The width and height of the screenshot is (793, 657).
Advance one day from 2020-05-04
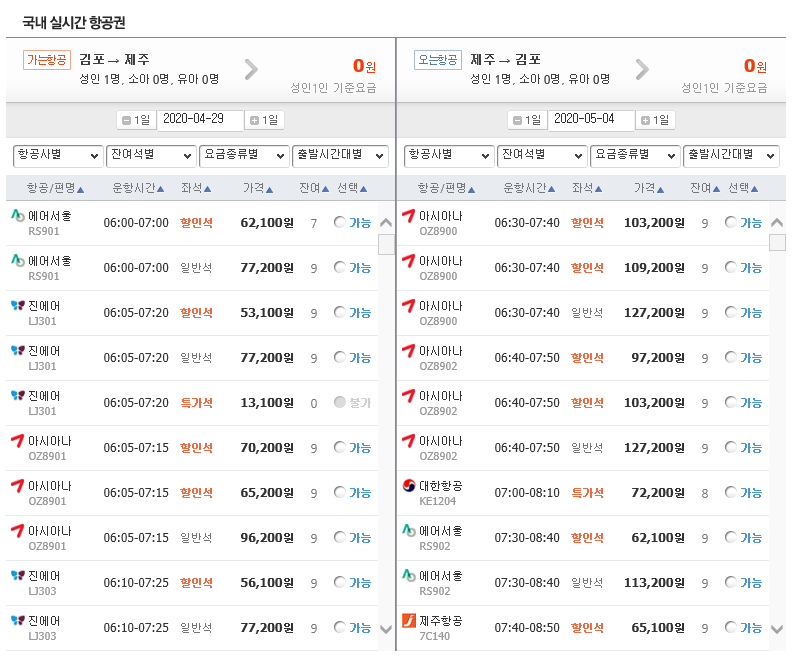pyautogui.click(x=655, y=120)
